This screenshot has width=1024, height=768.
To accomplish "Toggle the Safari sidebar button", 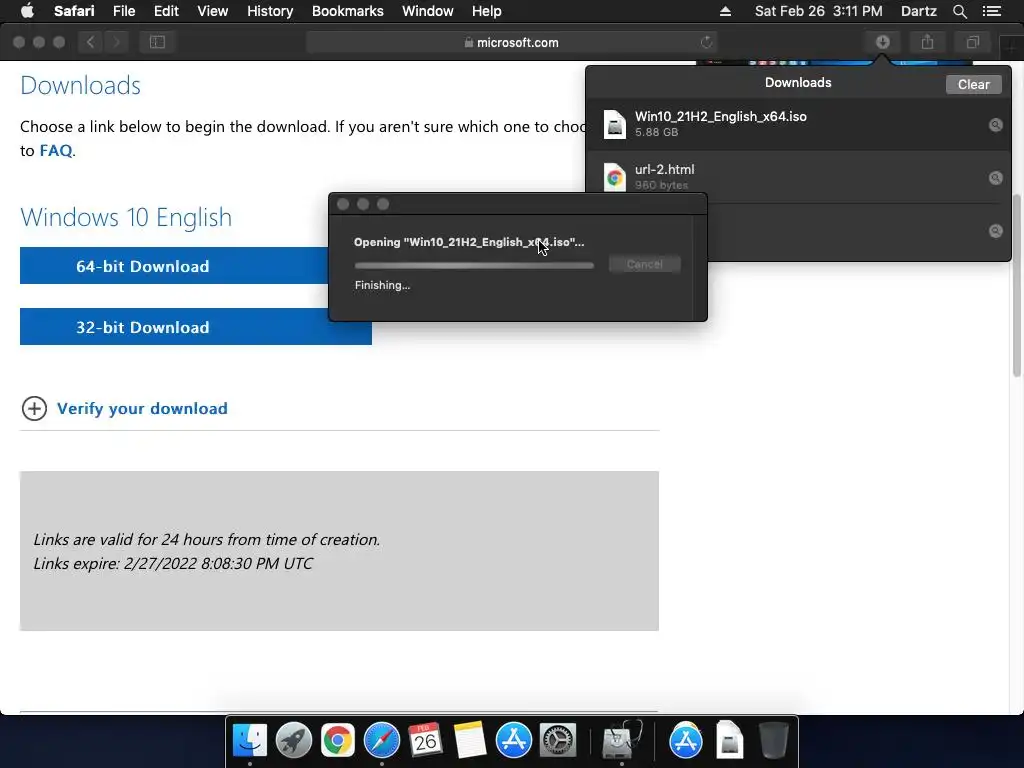I will 157,42.
